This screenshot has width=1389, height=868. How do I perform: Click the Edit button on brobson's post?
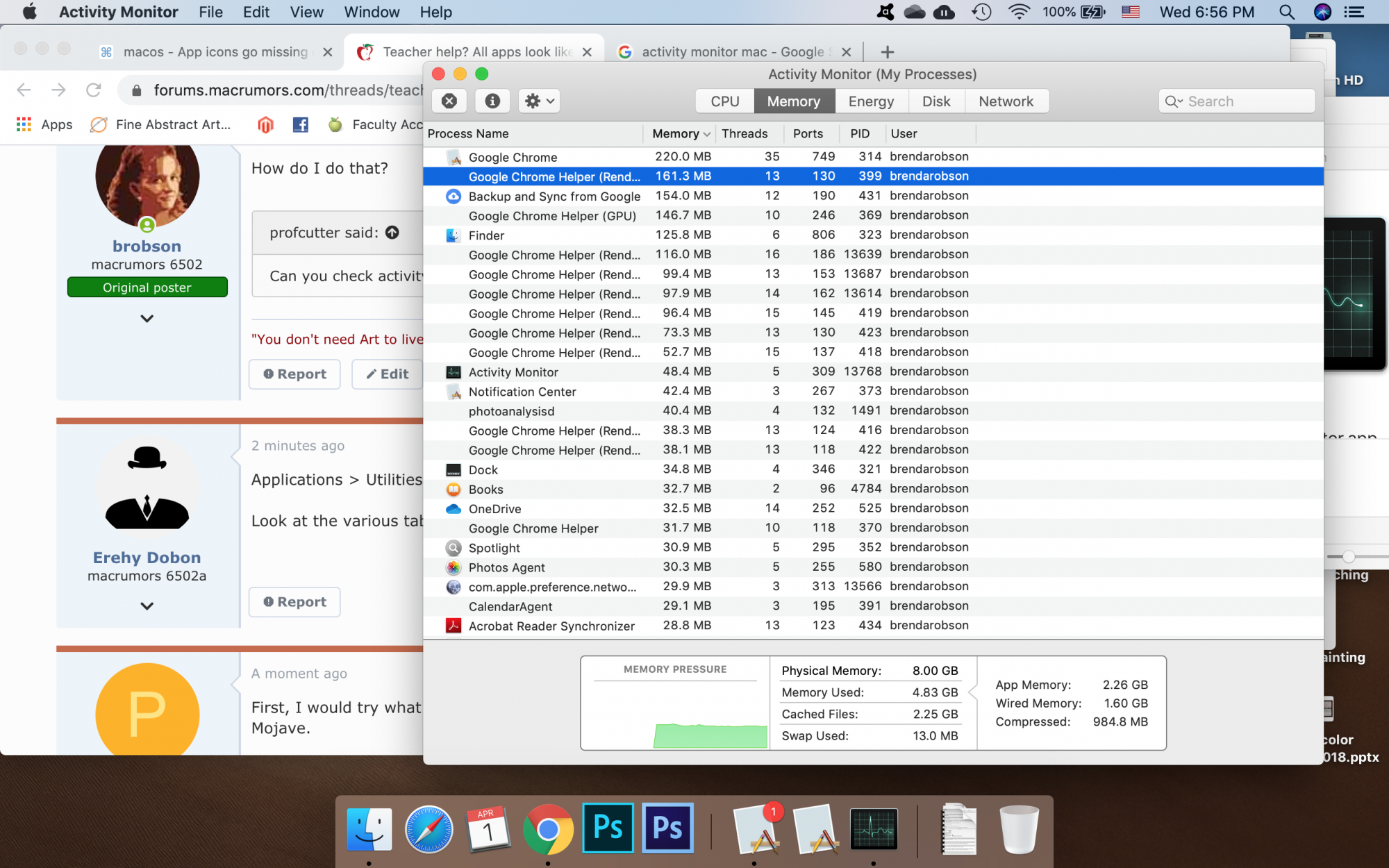388,374
